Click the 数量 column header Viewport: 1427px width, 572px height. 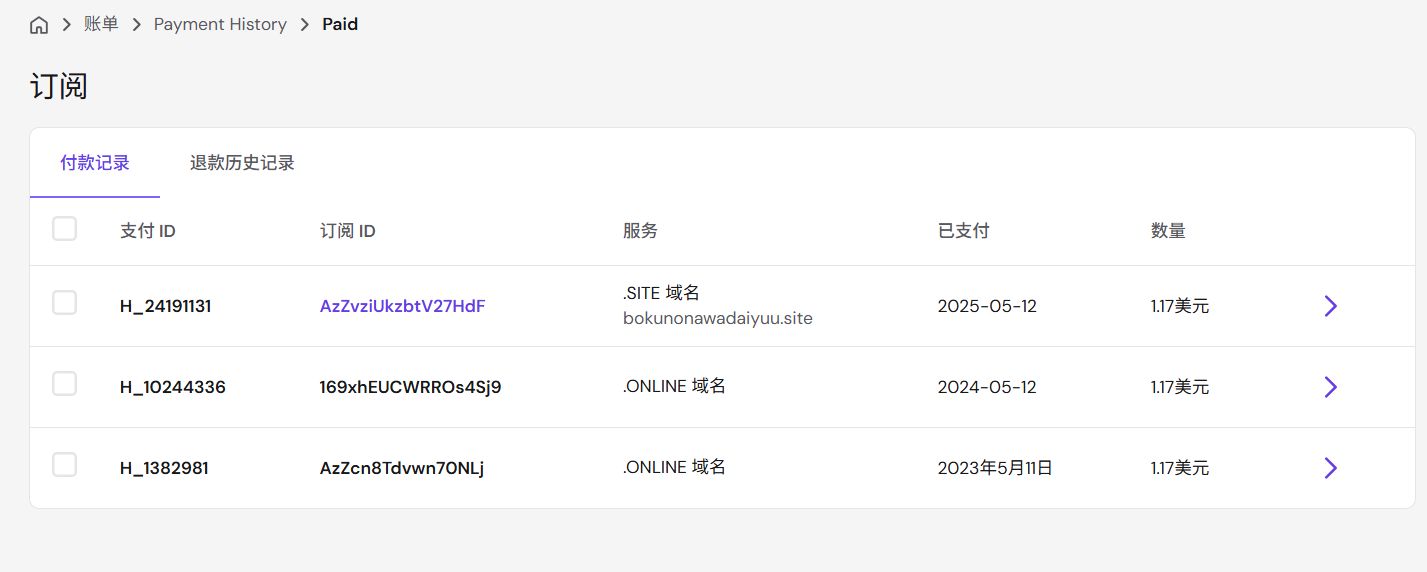(1168, 231)
